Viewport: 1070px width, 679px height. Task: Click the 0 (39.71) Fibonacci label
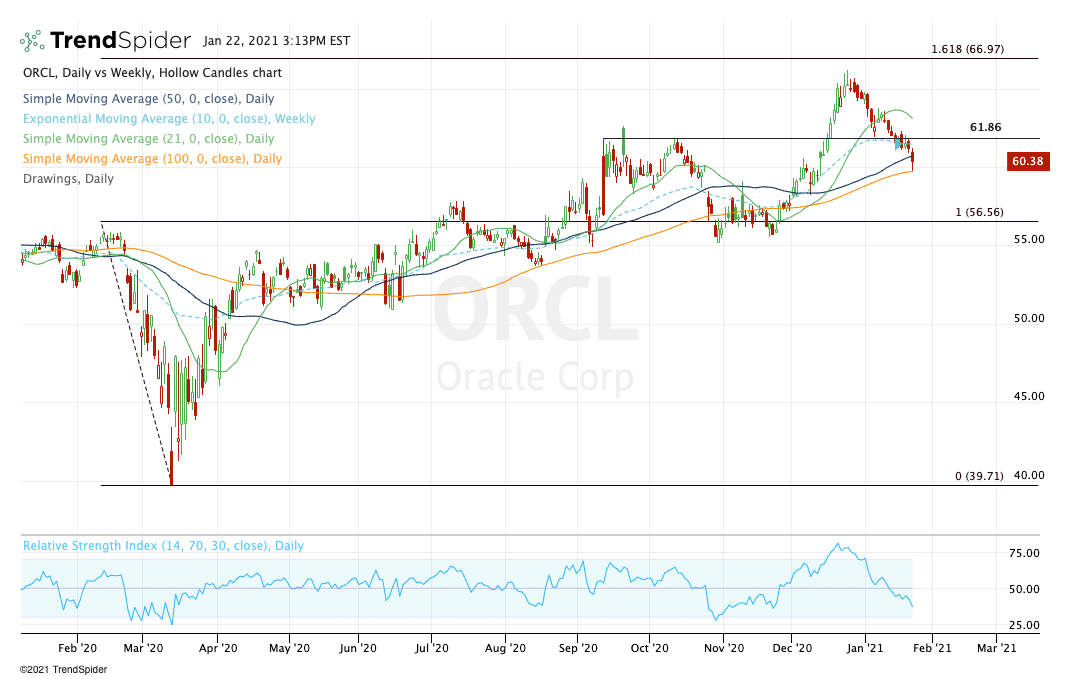click(979, 476)
